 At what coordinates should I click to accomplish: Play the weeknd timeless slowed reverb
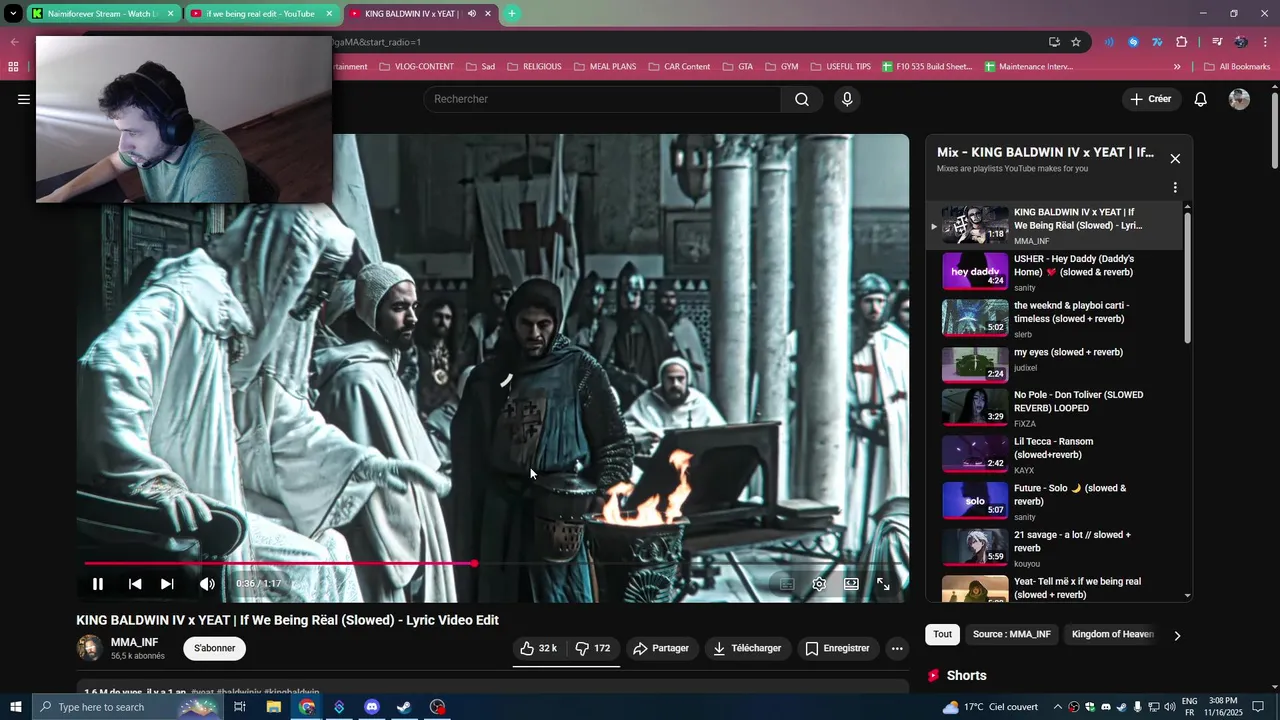coord(1055,318)
